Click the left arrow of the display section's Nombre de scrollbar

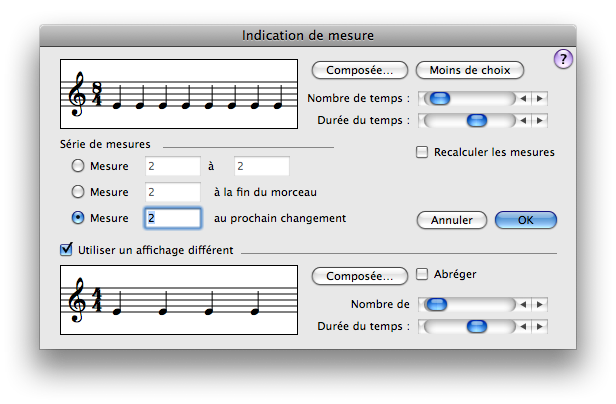pos(524,304)
